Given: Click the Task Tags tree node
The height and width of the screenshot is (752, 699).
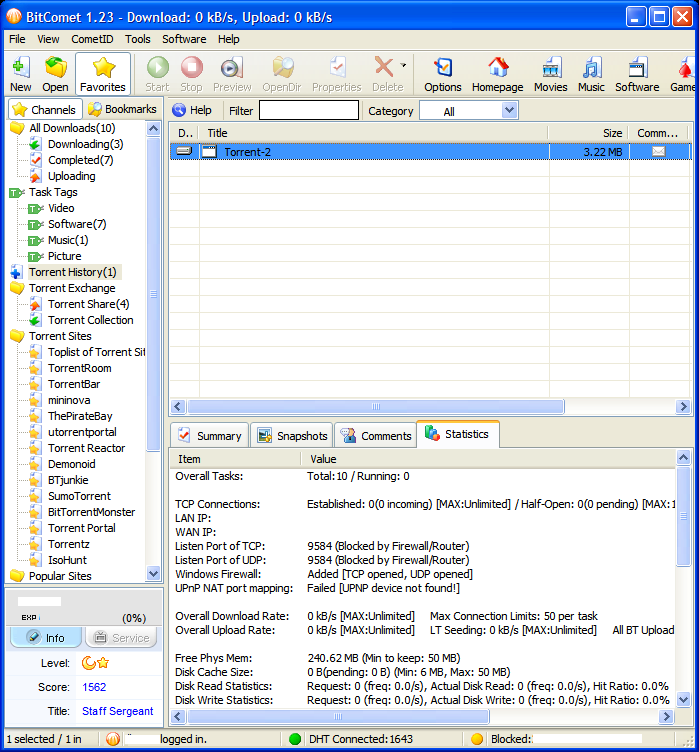Looking at the screenshot, I should 53,192.
